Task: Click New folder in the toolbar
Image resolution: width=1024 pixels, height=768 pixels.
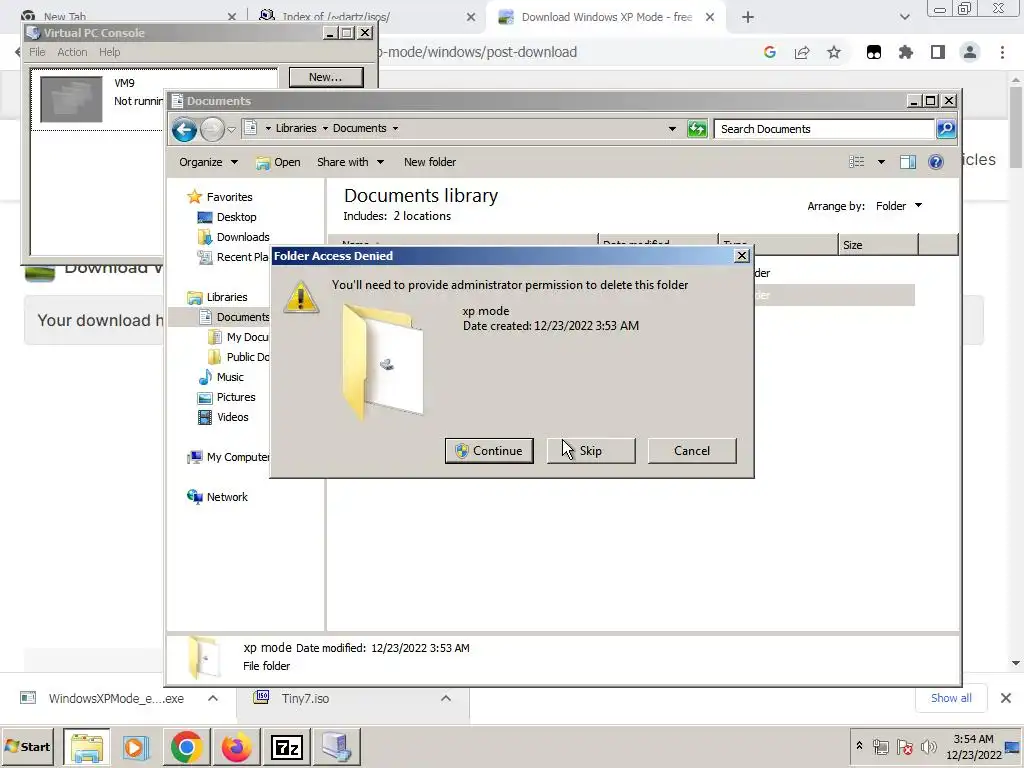Action: [430, 162]
